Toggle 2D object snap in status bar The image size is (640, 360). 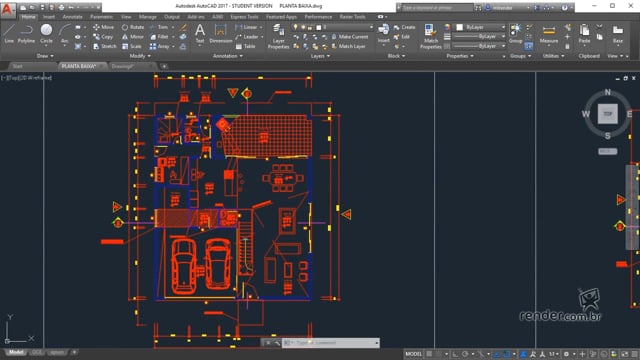[x=507, y=354]
